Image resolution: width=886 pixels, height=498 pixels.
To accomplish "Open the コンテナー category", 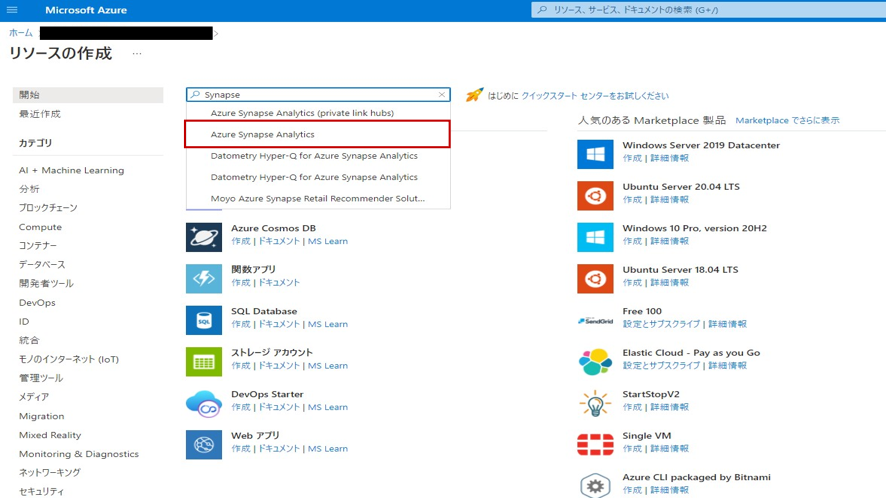I will pos(38,245).
